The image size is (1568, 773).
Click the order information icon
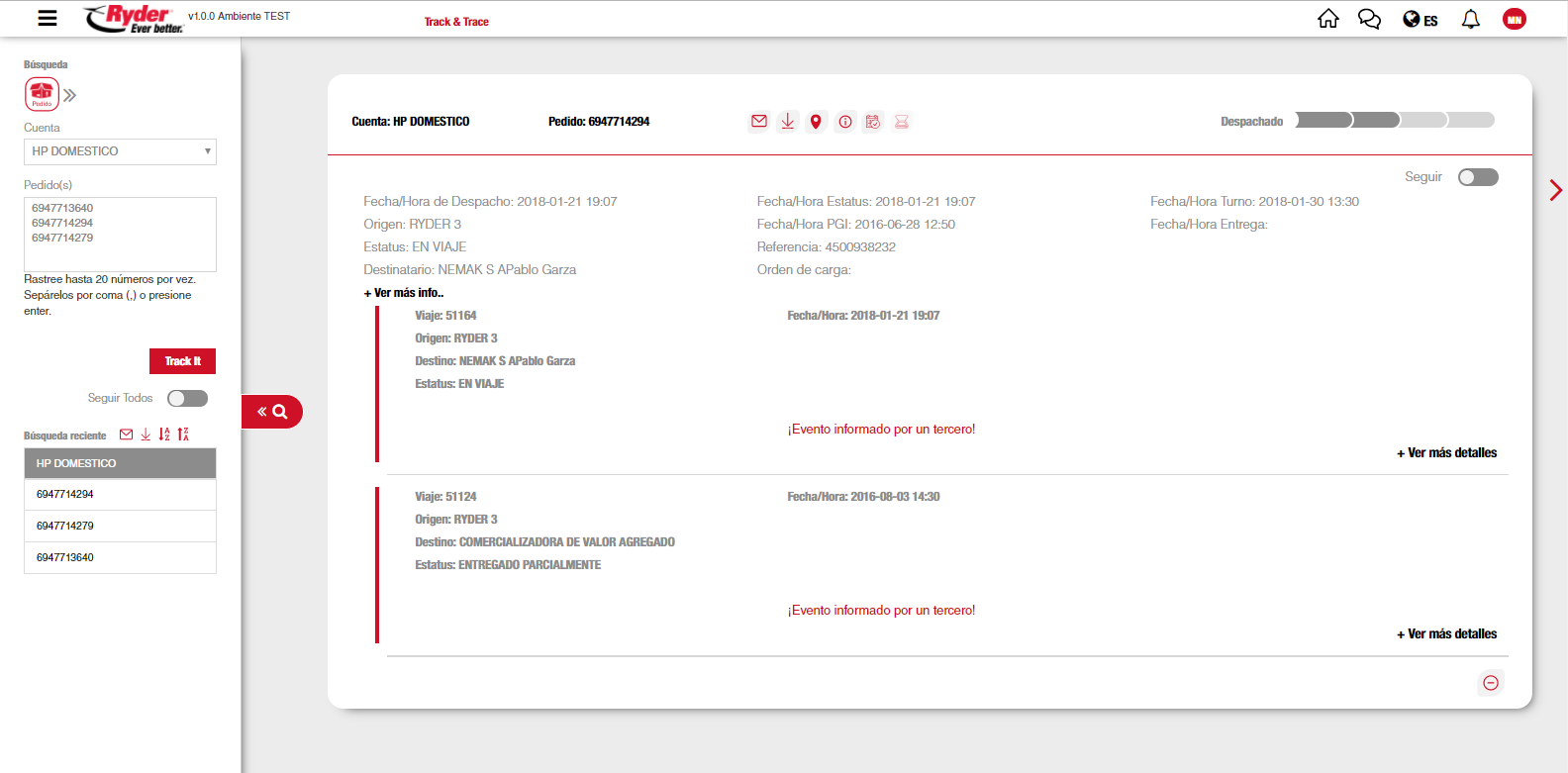pyautogui.click(x=844, y=122)
